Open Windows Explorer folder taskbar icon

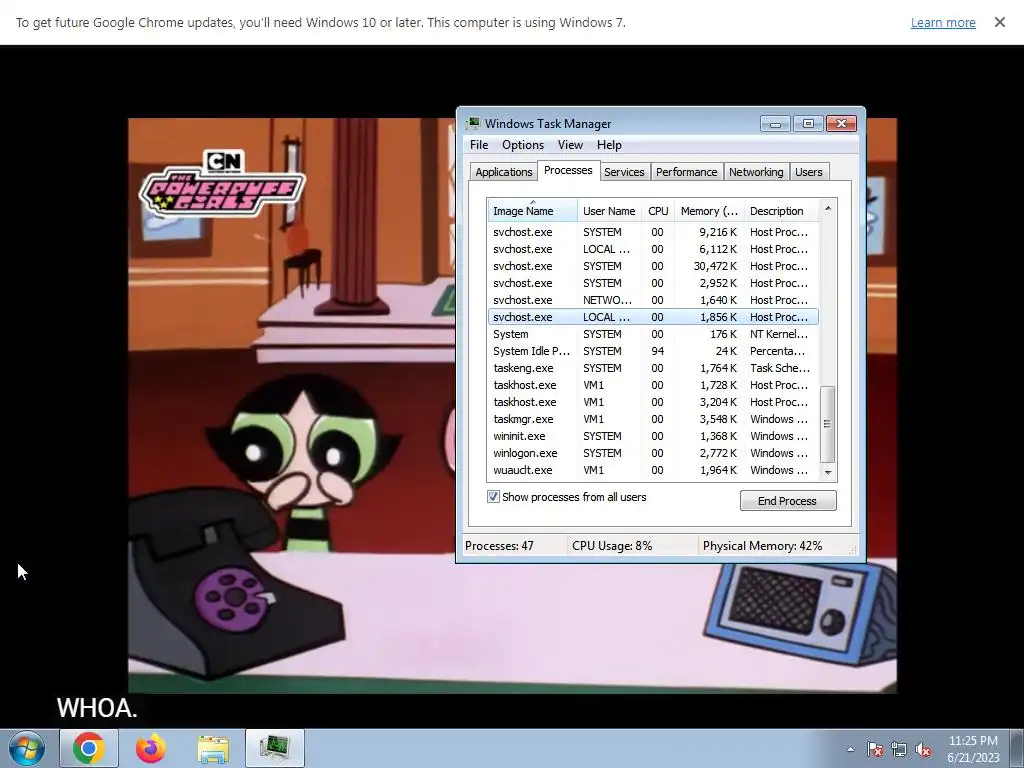click(x=213, y=748)
